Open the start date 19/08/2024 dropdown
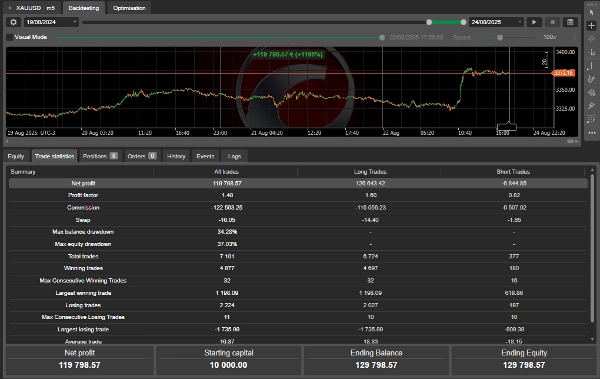This screenshot has width=600, height=379. coord(52,22)
